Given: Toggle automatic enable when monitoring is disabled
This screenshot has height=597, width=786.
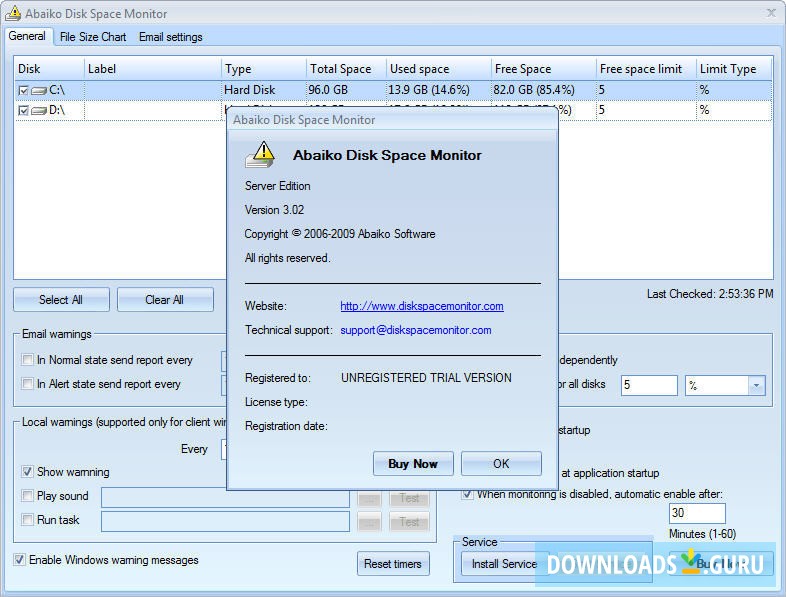Looking at the screenshot, I should [467, 494].
